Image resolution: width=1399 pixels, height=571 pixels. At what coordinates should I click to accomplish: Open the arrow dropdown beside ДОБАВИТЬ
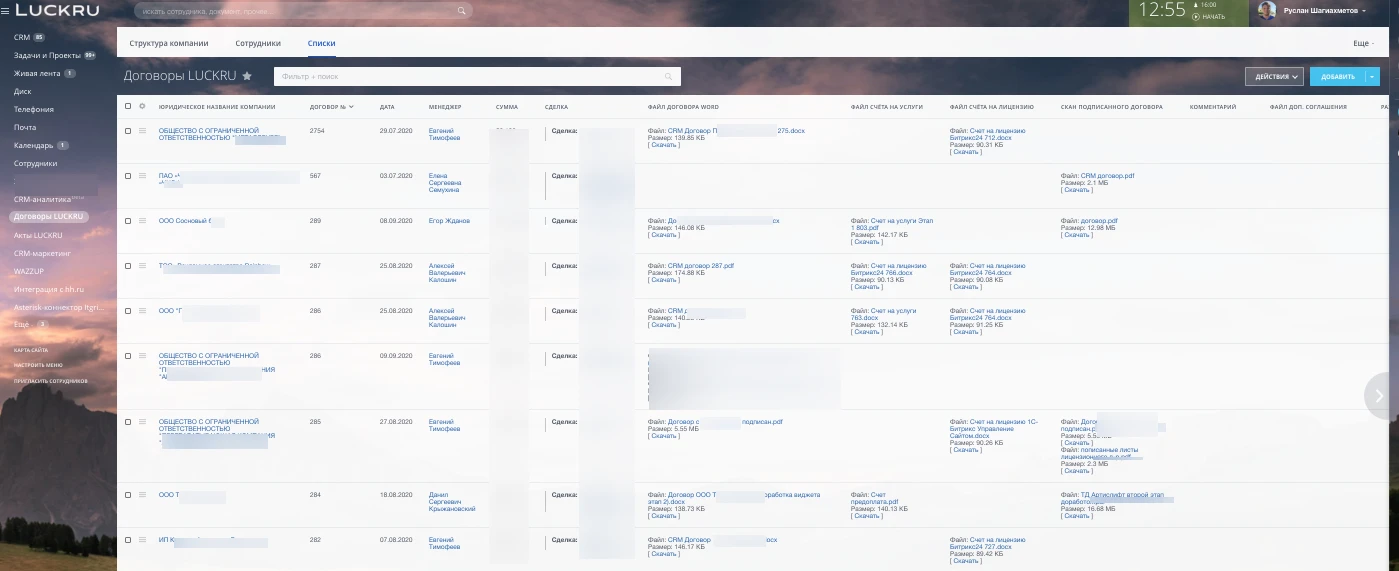coord(1372,76)
